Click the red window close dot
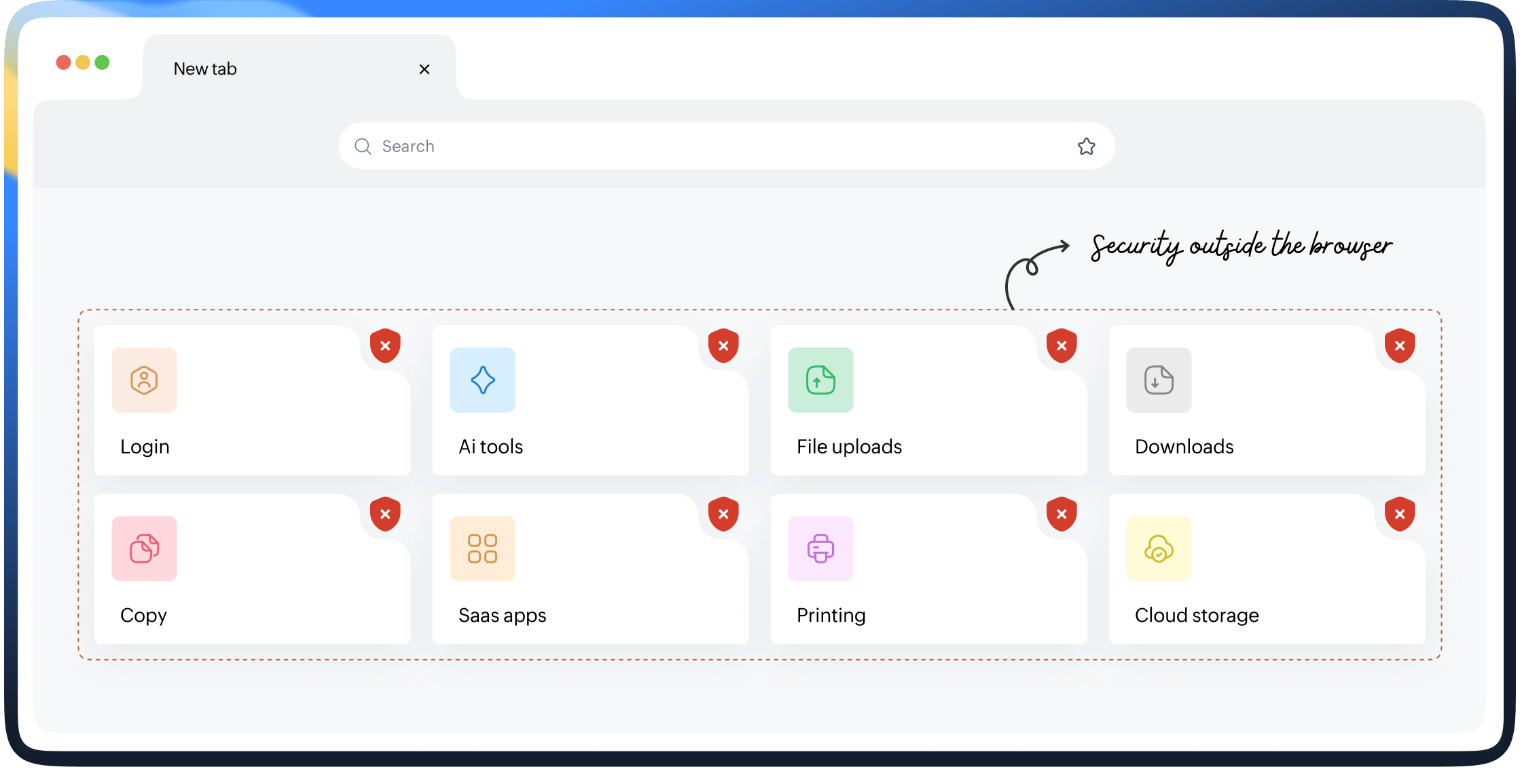The image size is (1522, 784). click(63, 62)
